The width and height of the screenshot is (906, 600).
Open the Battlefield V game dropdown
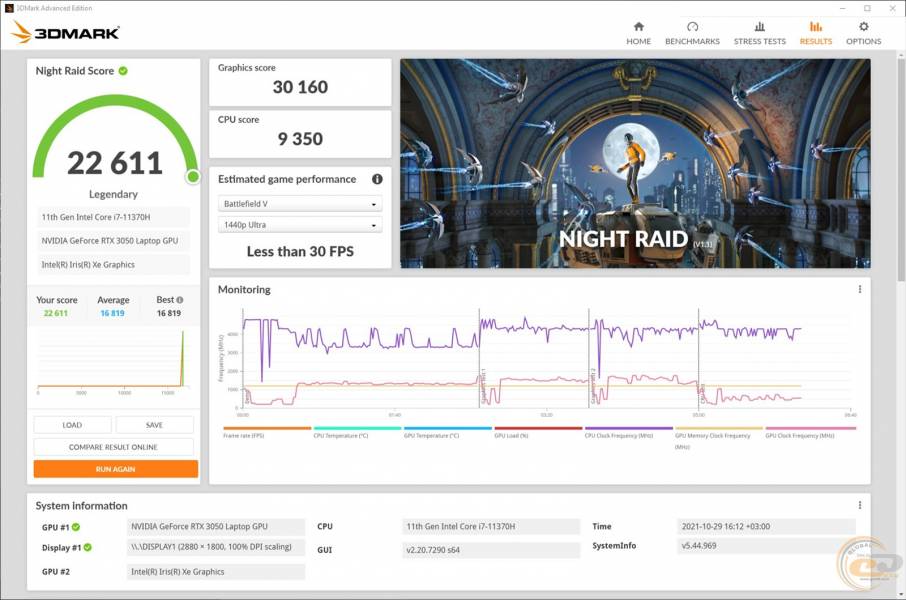(300, 204)
